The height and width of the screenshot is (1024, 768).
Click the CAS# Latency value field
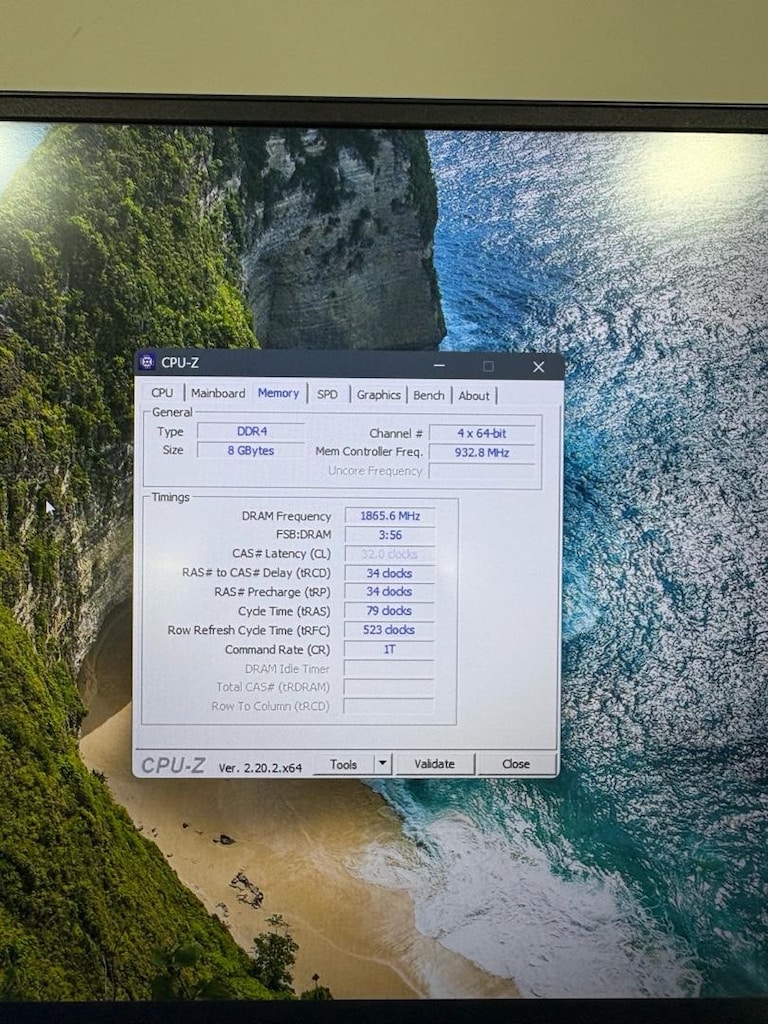[x=390, y=554]
